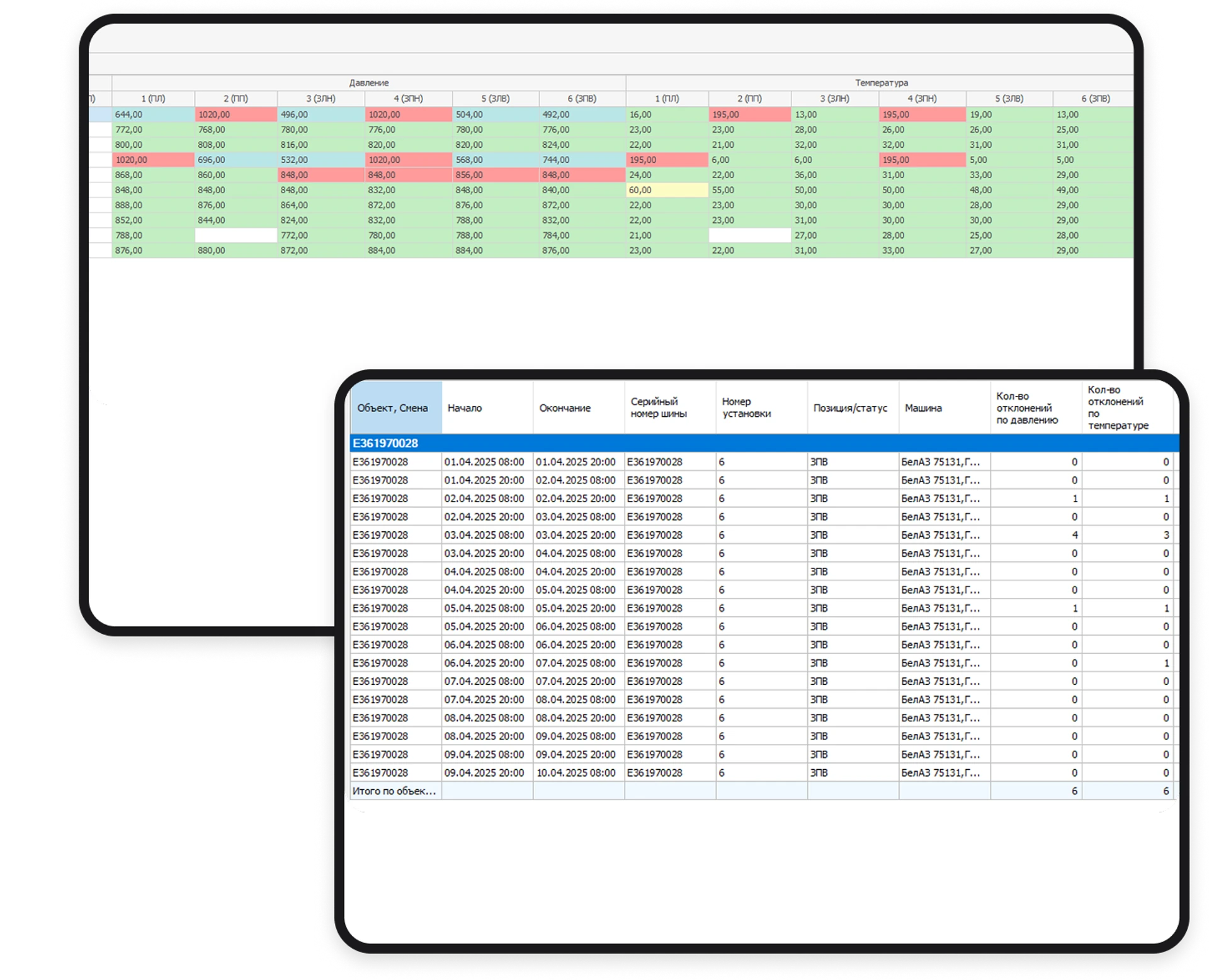Click the yellow 60,00 temperature cell

(667, 190)
